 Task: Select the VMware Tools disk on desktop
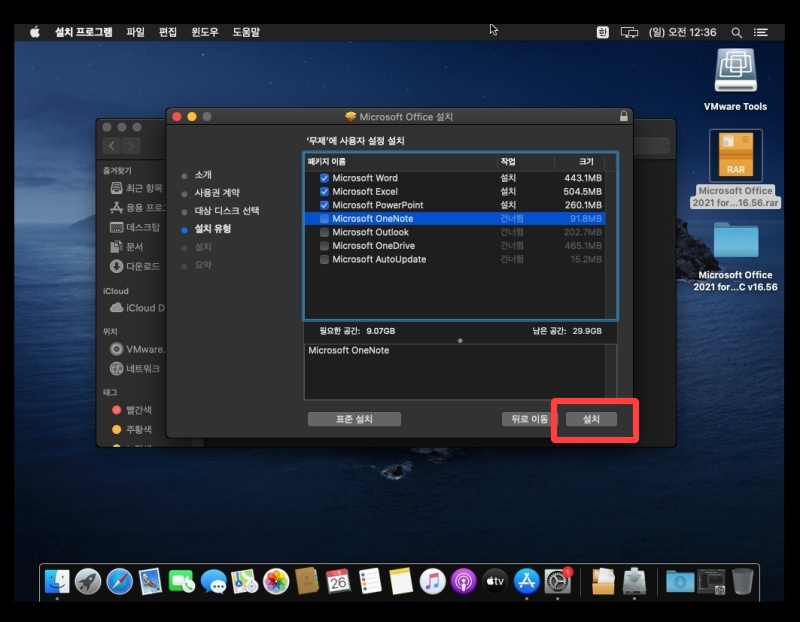point(735,70)
